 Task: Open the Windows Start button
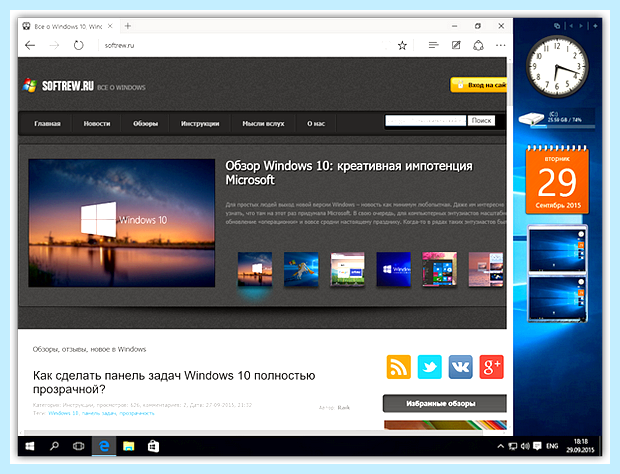30,446
